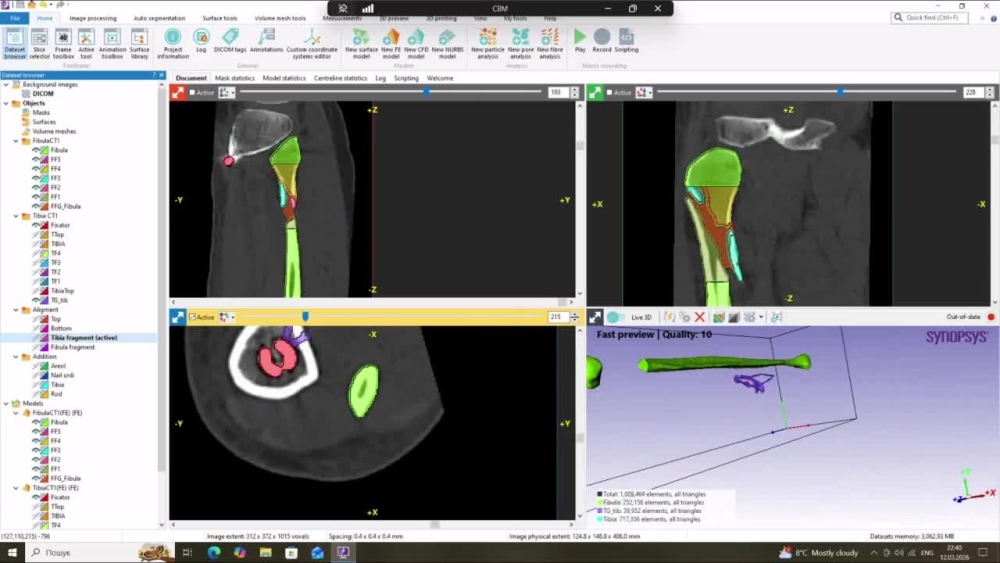Uncheck the Active checkbox in the bottom-left view

click(193, 317)
